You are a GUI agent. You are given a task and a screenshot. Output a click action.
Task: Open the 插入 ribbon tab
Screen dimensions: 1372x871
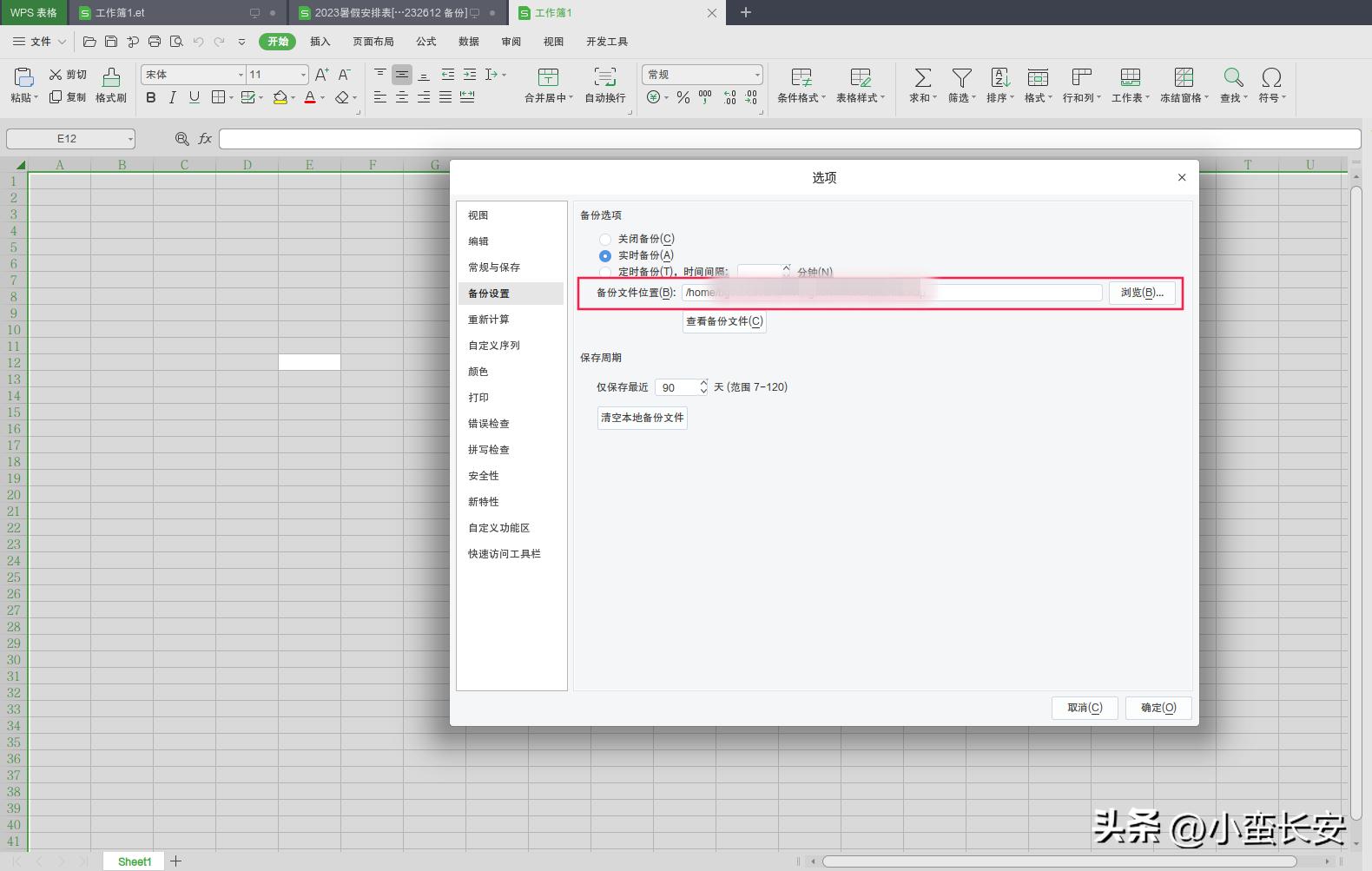[320, 42]
